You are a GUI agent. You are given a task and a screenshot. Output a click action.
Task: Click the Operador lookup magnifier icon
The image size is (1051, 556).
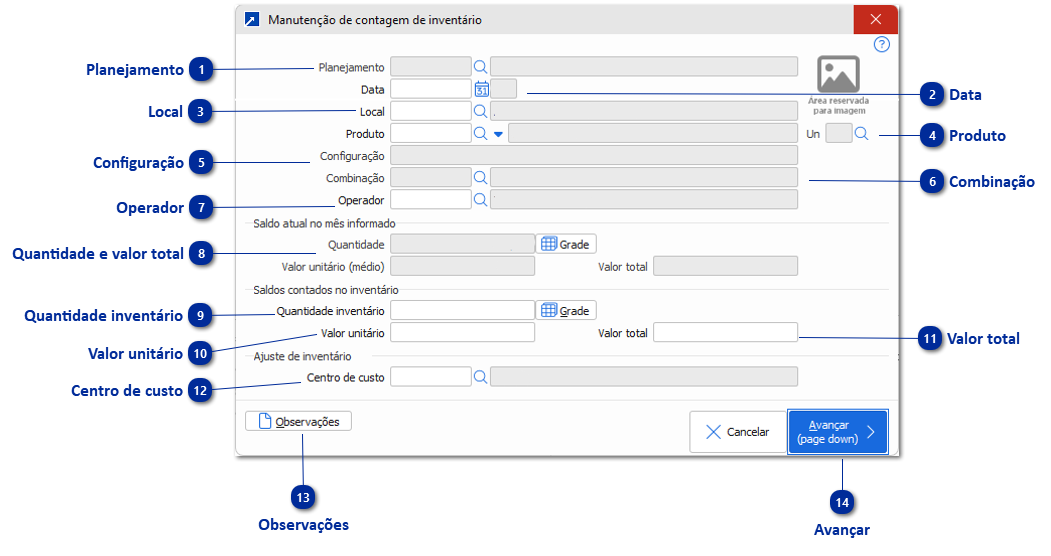[480, 199]
